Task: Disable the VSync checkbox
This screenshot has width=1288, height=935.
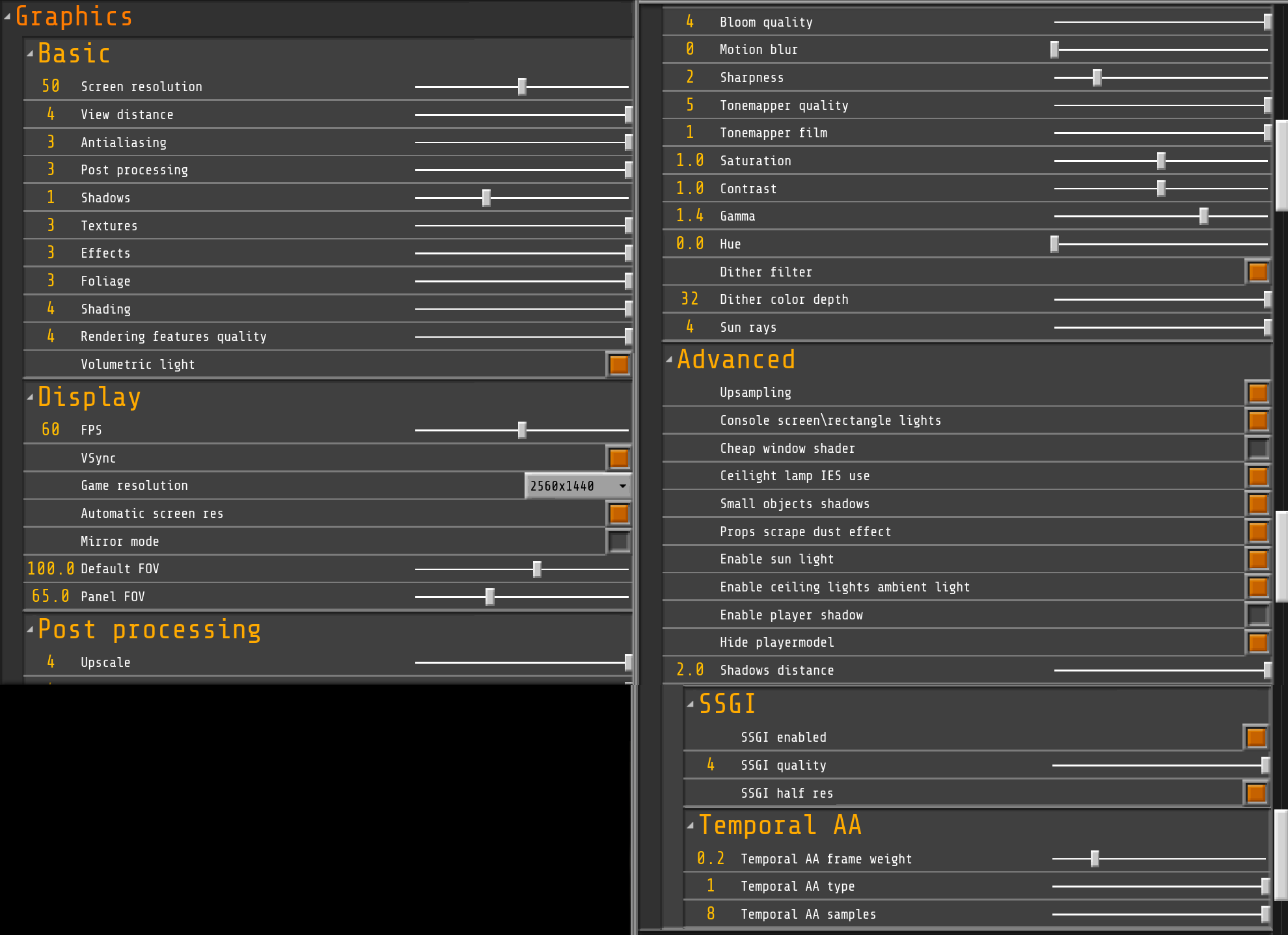Action: click(x=619, y=458)
